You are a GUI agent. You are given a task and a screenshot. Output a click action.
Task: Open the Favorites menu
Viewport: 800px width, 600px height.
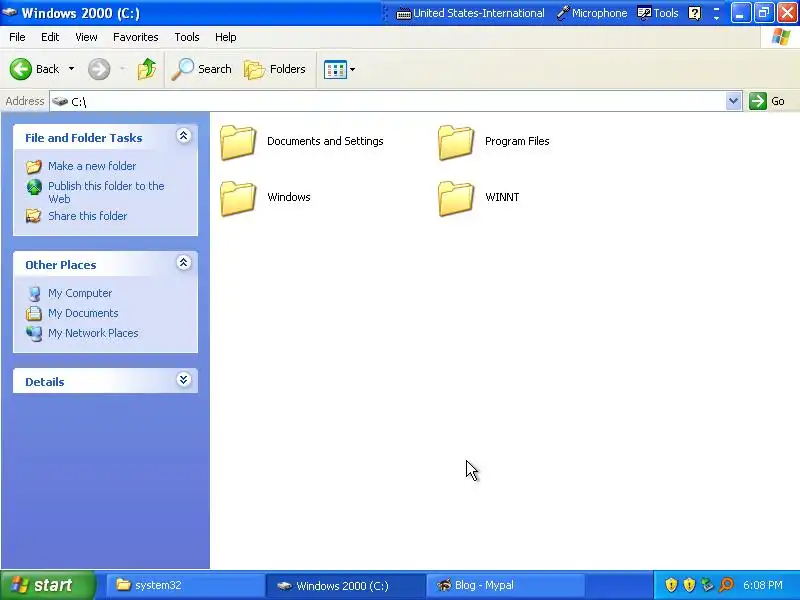pyautogui.click(x=136, y=37)
